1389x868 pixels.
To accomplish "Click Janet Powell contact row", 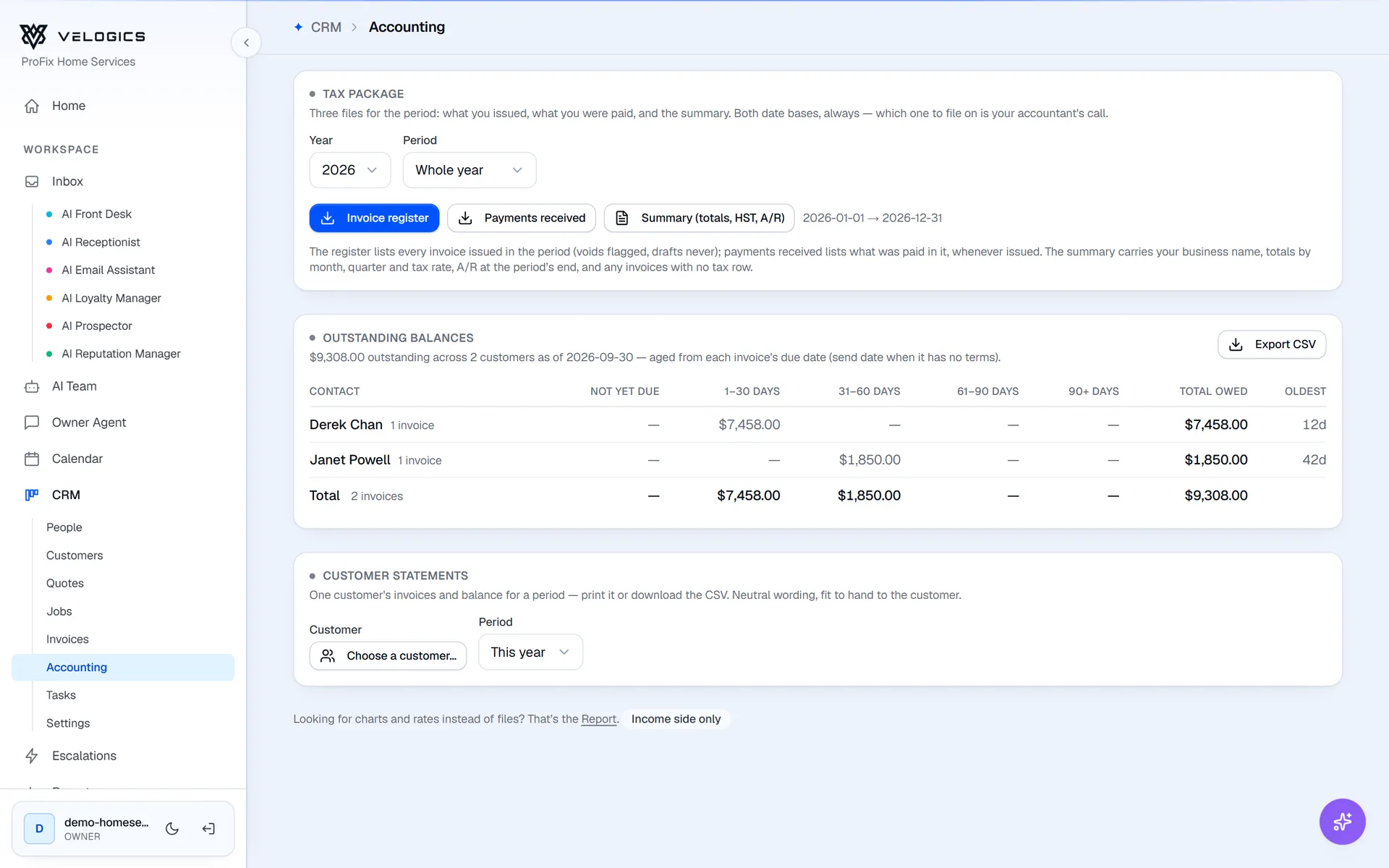I will (817, 460).
